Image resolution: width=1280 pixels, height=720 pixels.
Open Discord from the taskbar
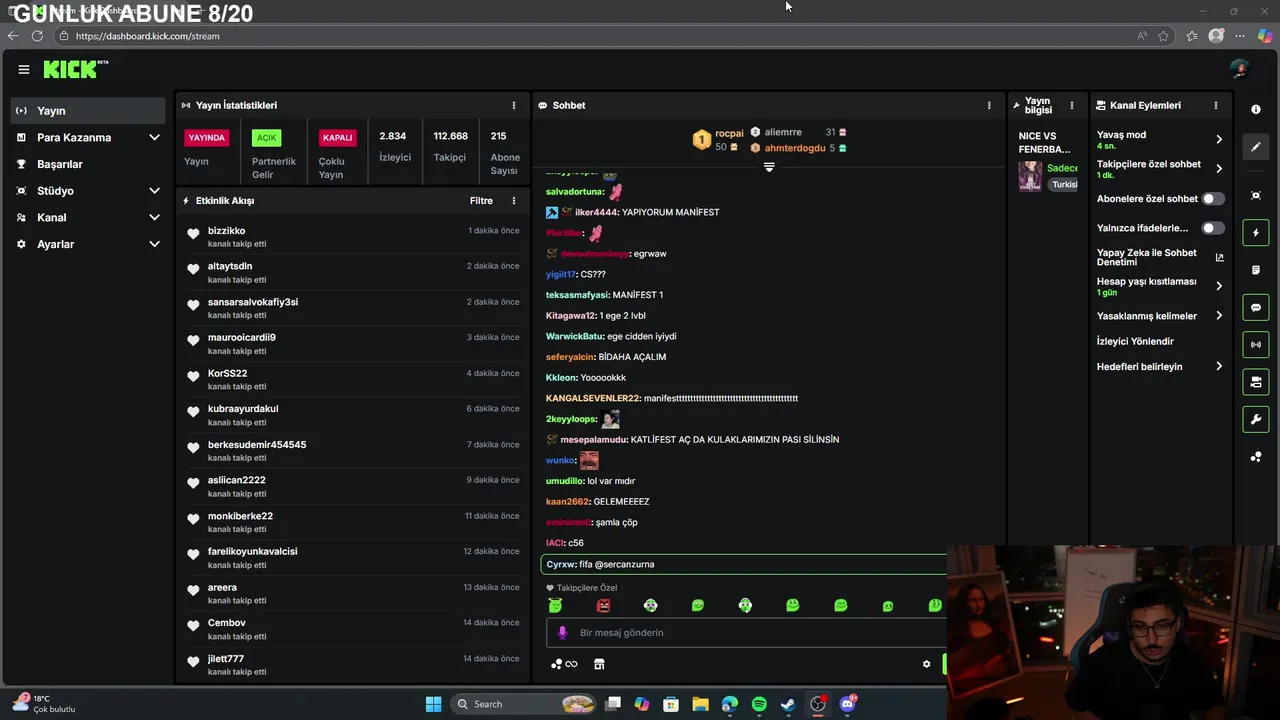click(848, 704)
